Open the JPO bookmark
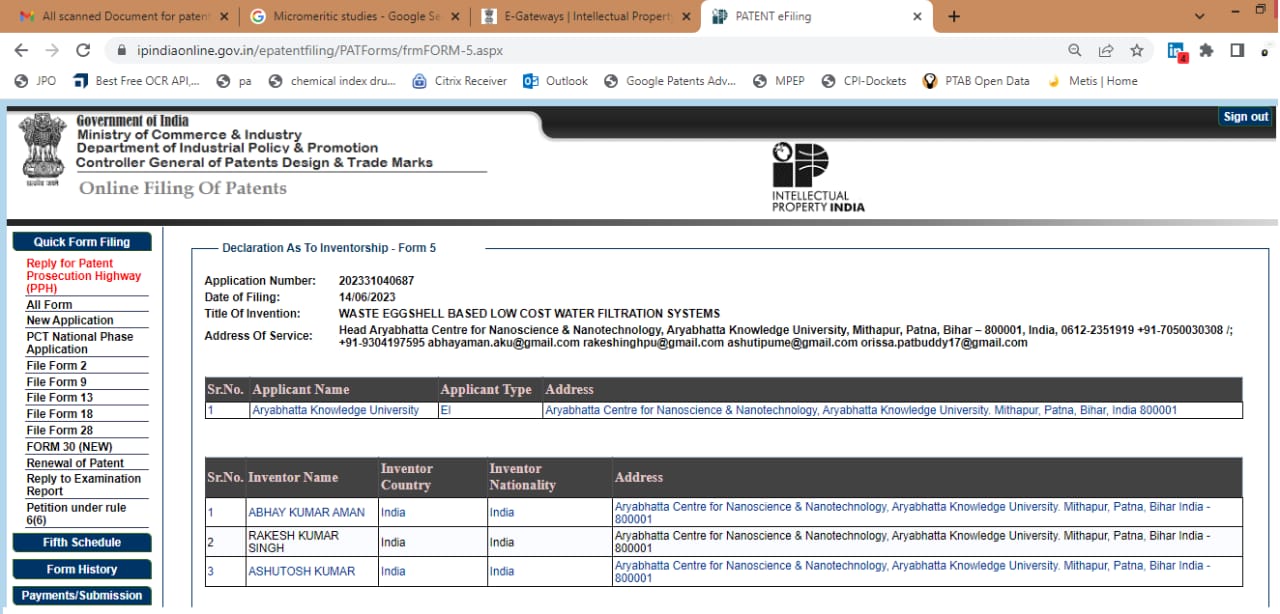1280x614 pixels. (x=36, y=81)
